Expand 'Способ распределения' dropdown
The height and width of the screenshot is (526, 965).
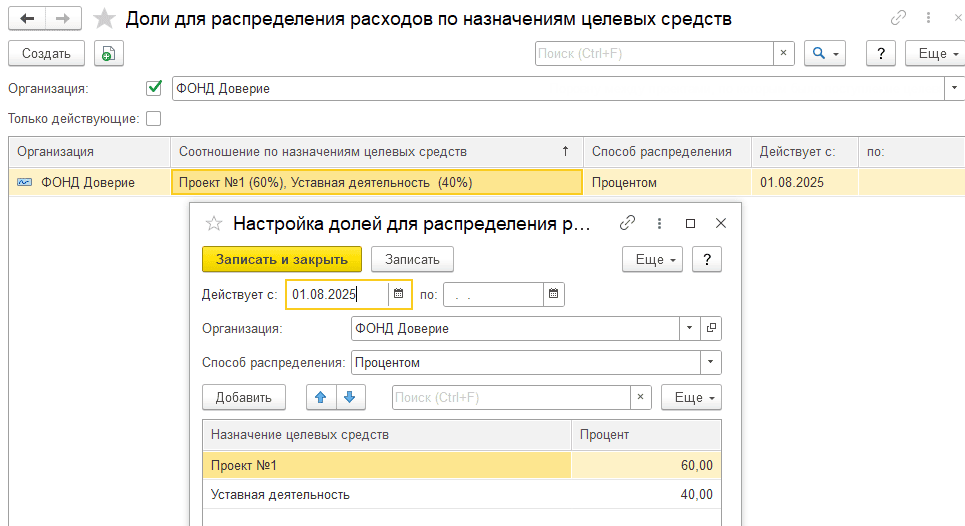coord(710,362)
